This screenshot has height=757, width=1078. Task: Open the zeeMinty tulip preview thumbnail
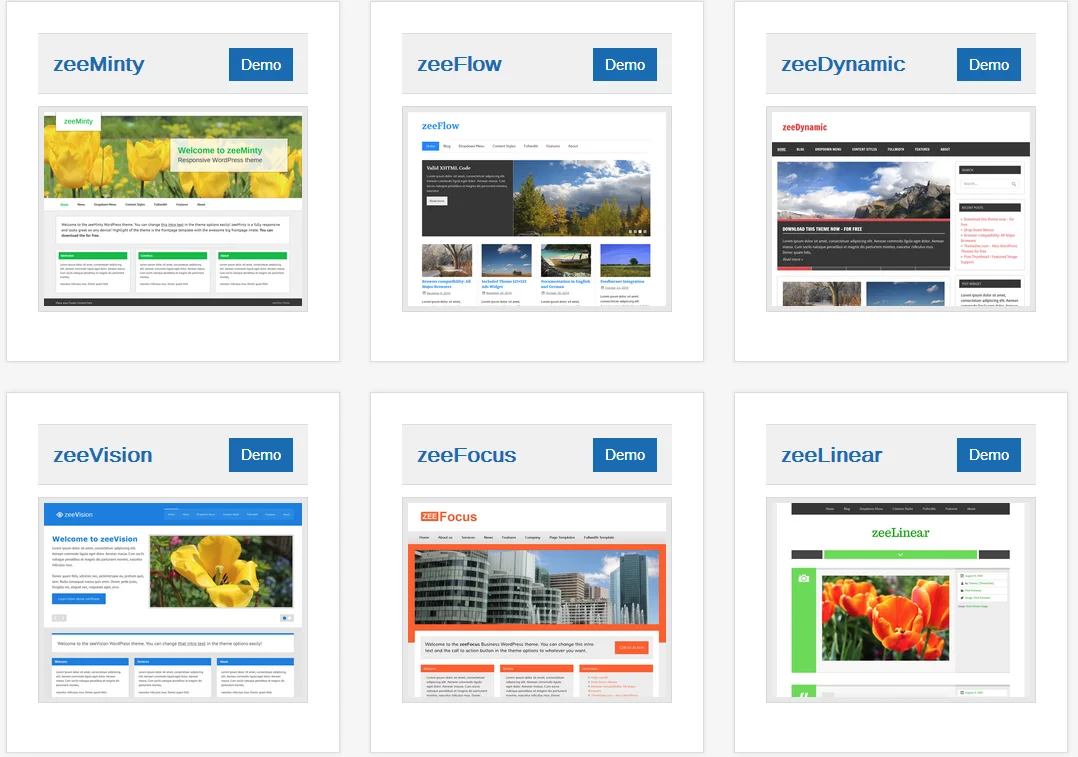[173, 209]
